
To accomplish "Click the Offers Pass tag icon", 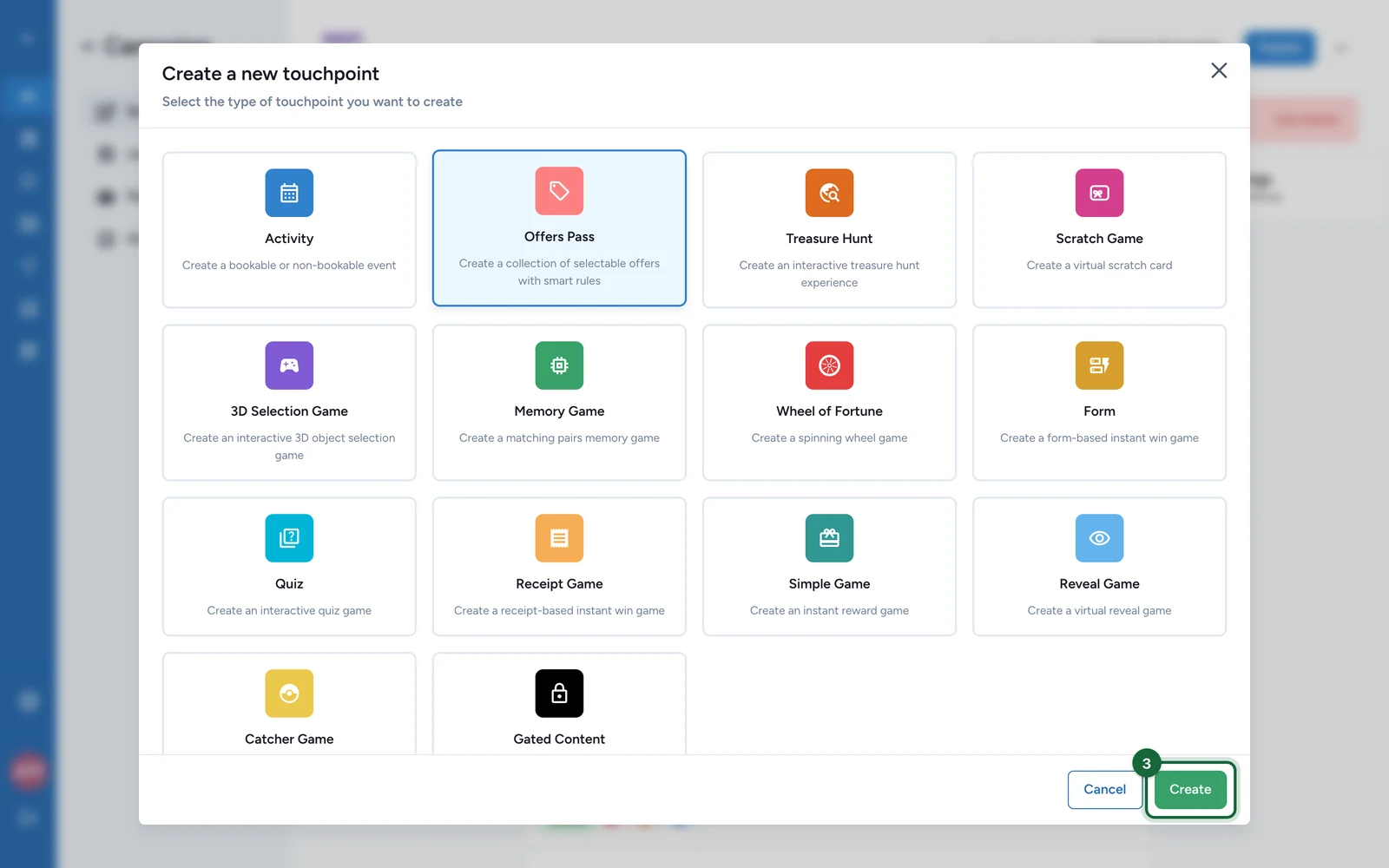I will [559, 191].
